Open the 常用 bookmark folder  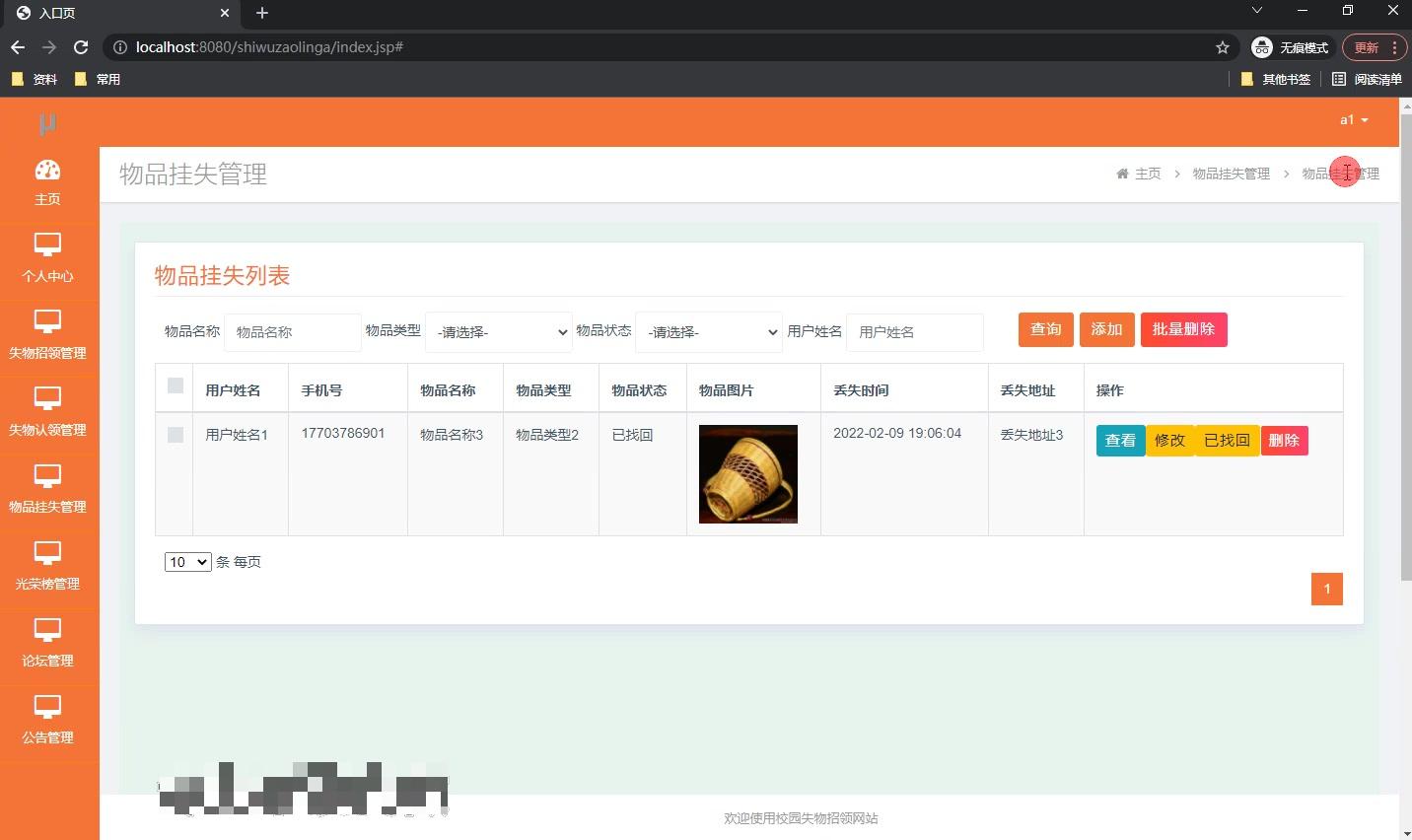pos(97,79)
